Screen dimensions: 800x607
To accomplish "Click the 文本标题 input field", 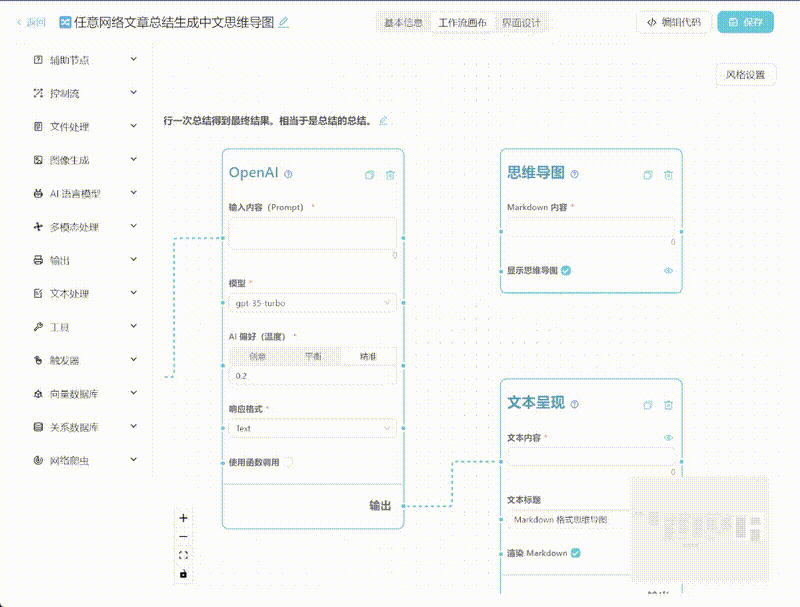I will 569,520.
